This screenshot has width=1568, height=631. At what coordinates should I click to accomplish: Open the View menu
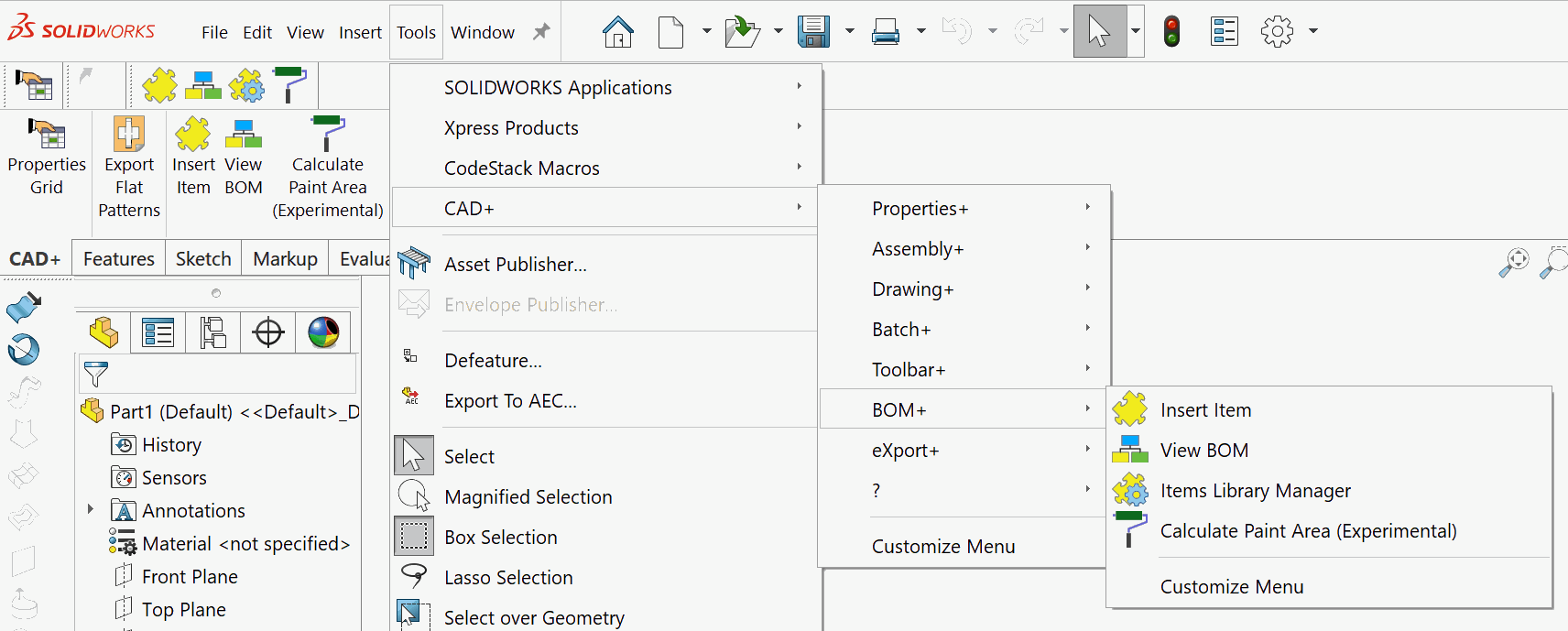coord(305,32)
